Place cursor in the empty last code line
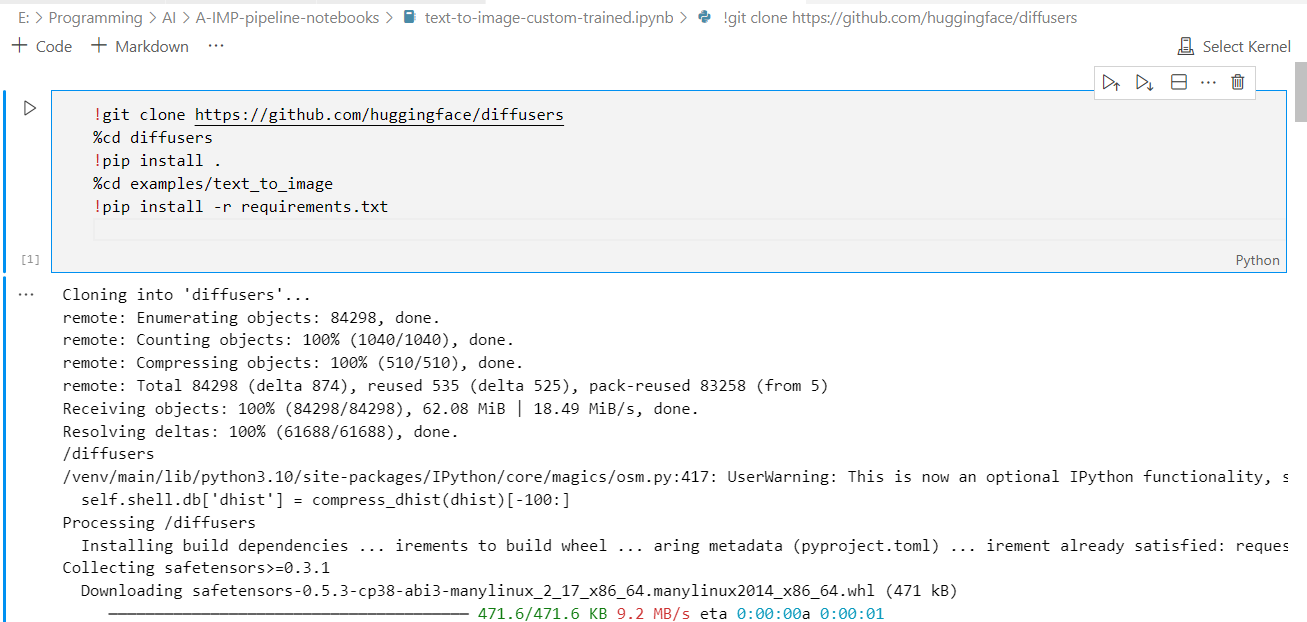The width and height of the screenshot is (1307, 622). (688, 230)
